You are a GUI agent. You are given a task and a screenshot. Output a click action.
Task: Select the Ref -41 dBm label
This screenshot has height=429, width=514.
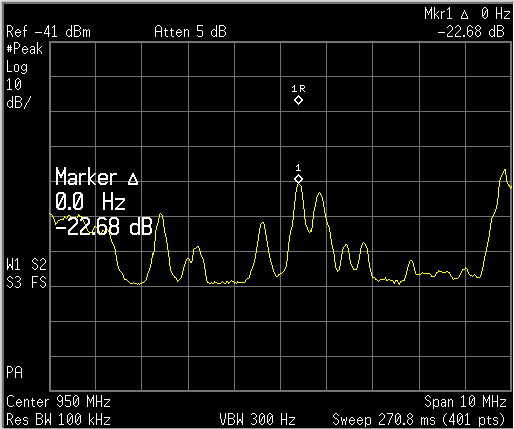(48, 32)
